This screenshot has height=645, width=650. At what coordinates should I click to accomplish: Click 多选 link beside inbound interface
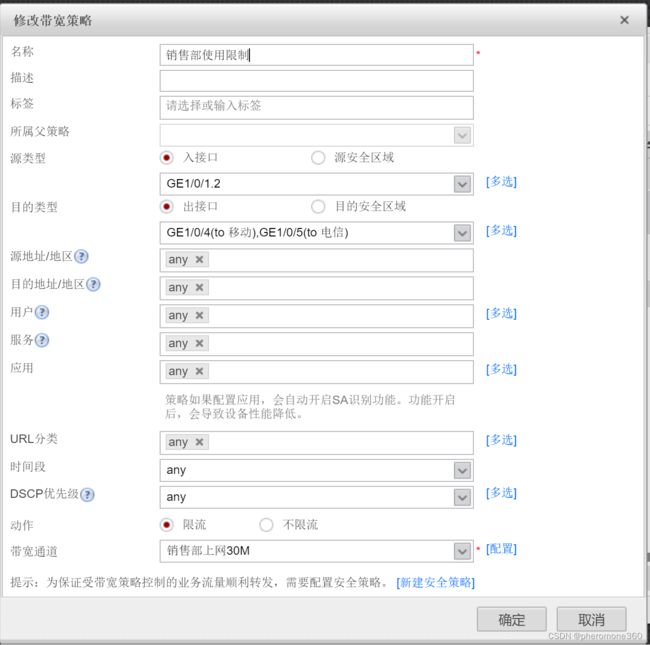point(501,182)
